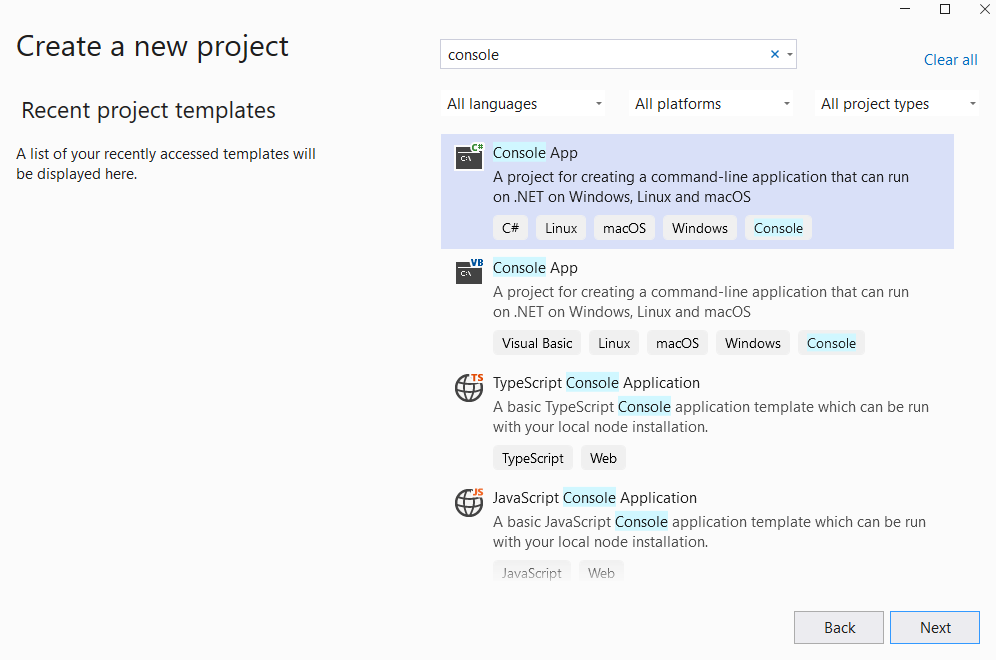Open the search history dropdown arrow
Image resolution: width=996 pixels, height=660 pixels.
789,54
